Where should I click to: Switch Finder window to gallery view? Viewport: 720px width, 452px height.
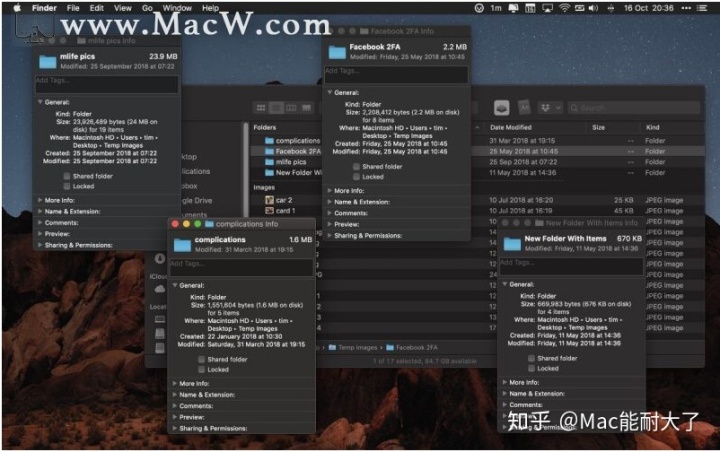pos(306,108)
